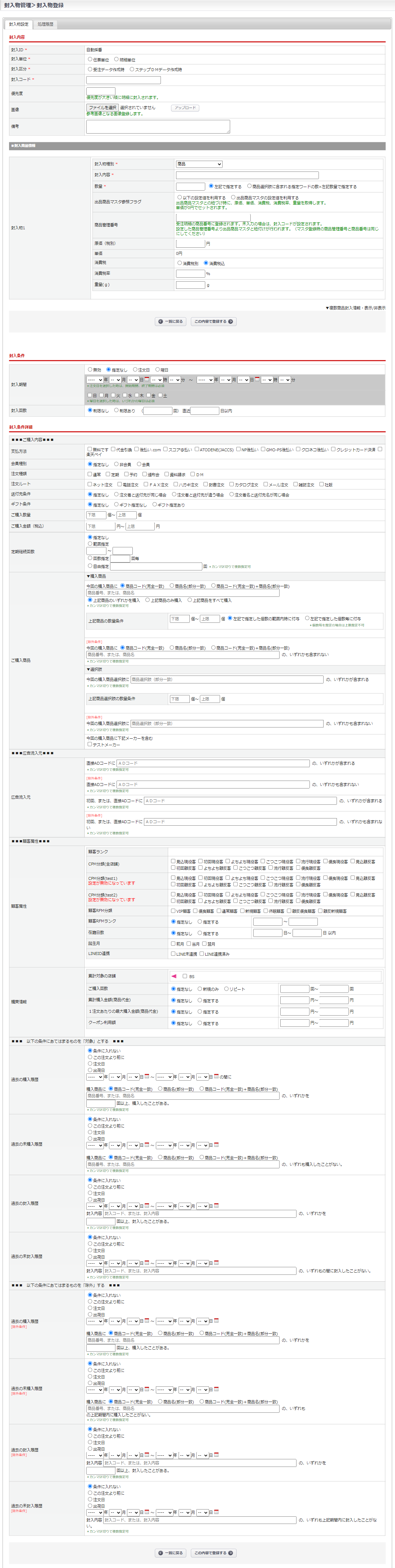
Task: Open start date calendar for 過去の未購入履歴 target condition
Action: click(147, 1145)
